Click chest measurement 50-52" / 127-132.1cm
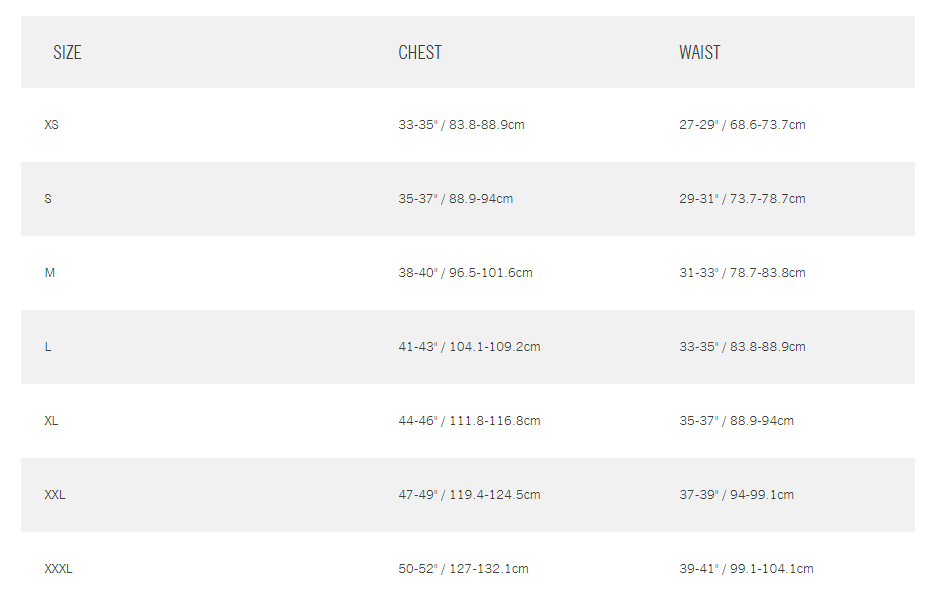This screenshot has width=937, height=605. (x=463, y=570)
